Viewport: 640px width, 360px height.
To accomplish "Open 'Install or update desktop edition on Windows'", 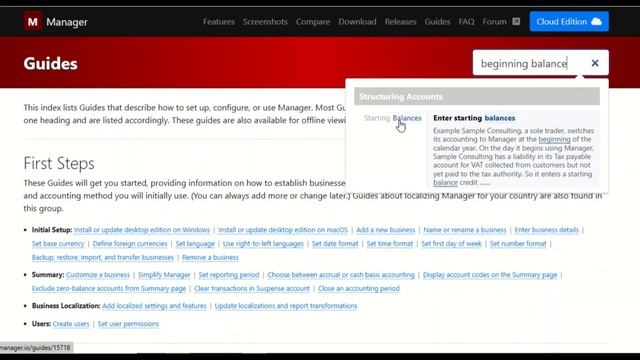I will point(142,230).
